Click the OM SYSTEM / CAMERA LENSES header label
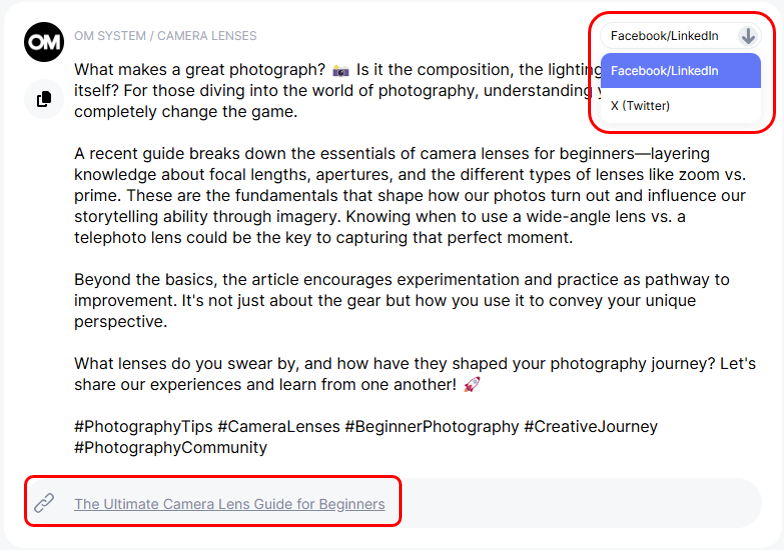The height and width of the screenshot is (550, 784). click(165, 36)
